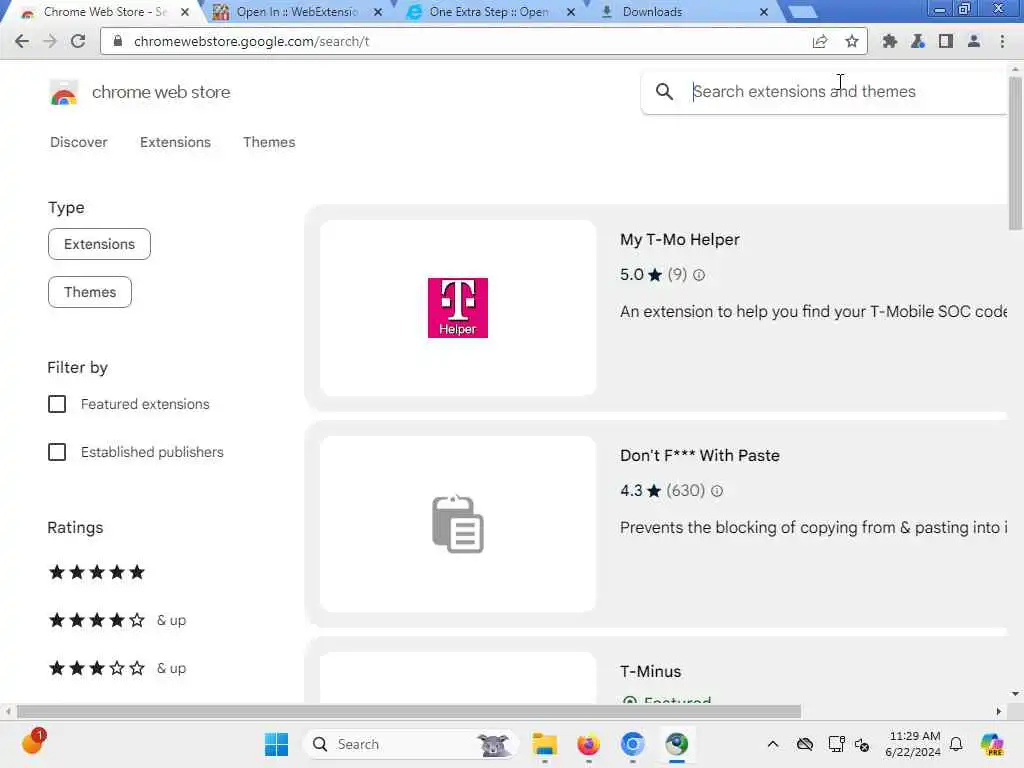1024x768 pixels.
Task: Click the forward navigation arrow
Action: [50, 41]
